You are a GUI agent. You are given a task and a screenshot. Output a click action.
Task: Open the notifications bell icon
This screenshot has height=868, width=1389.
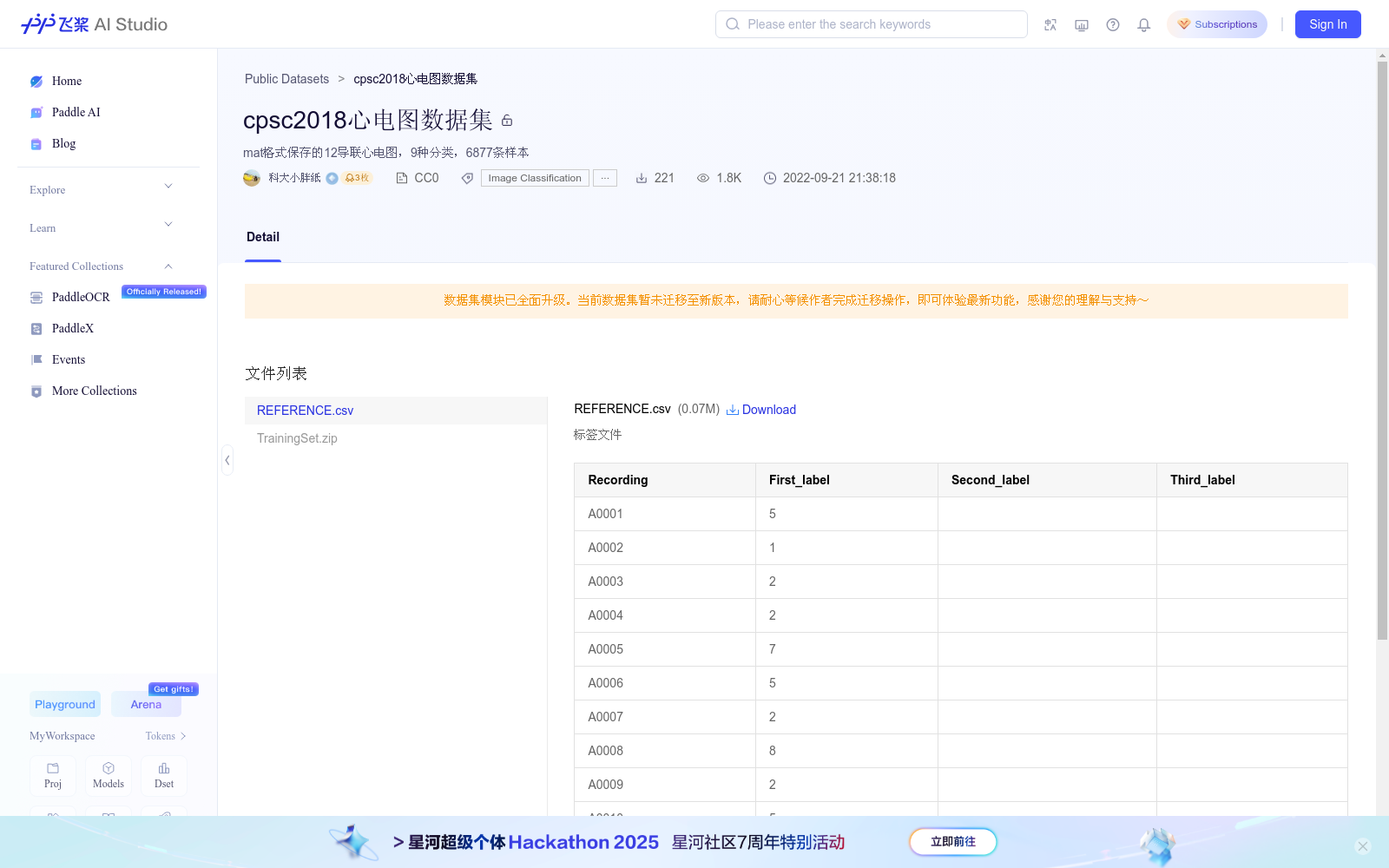pos(1144,25)
